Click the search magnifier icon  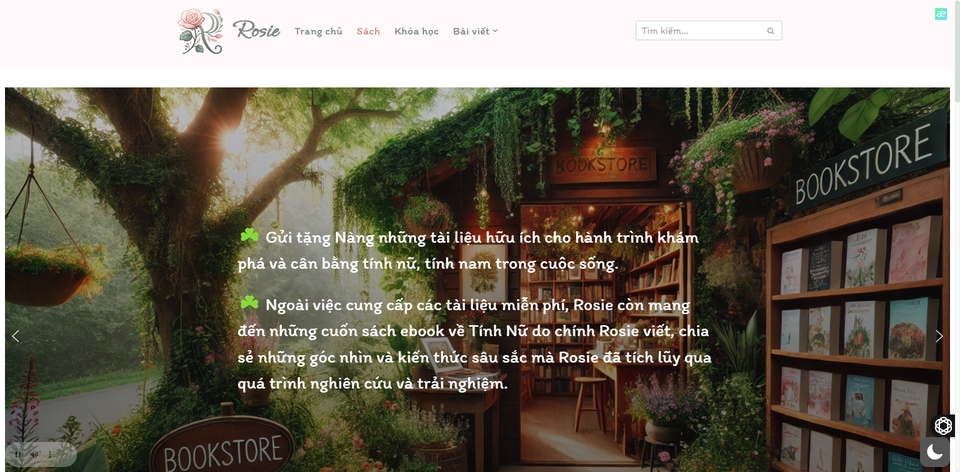click(770, 31)
